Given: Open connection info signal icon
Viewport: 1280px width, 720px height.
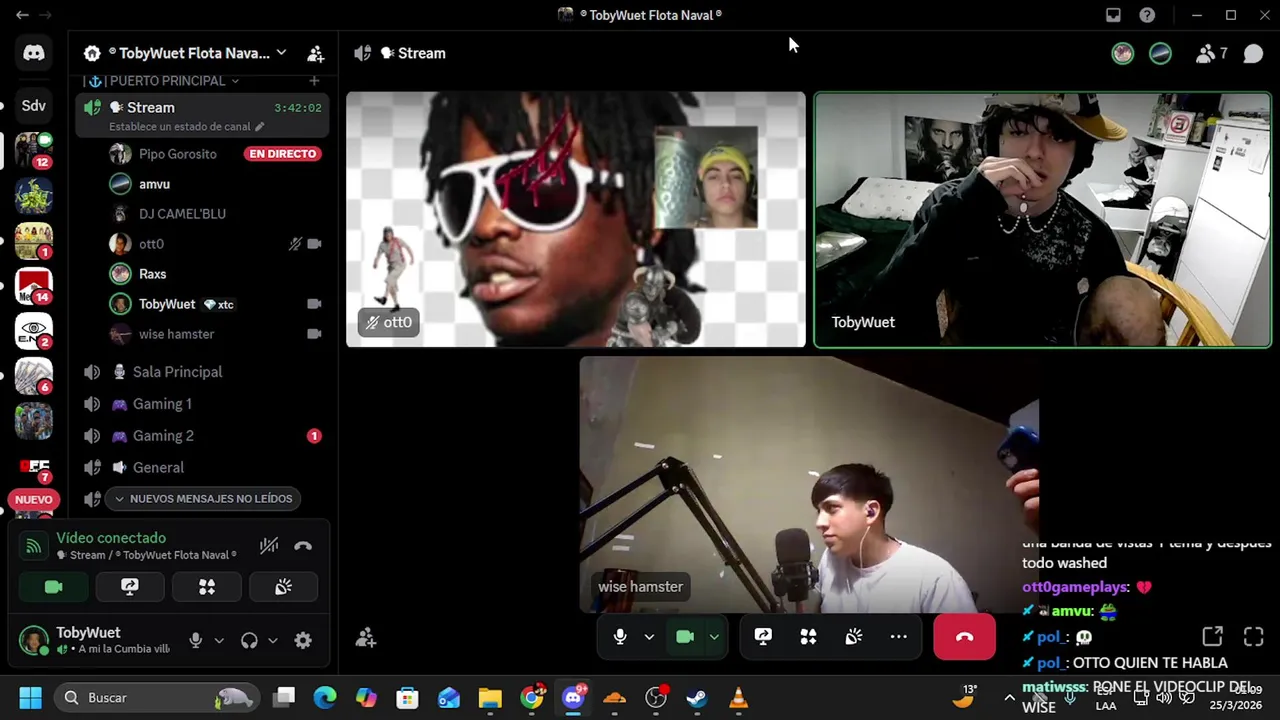Looking at the screenshot, I should 34,546.
